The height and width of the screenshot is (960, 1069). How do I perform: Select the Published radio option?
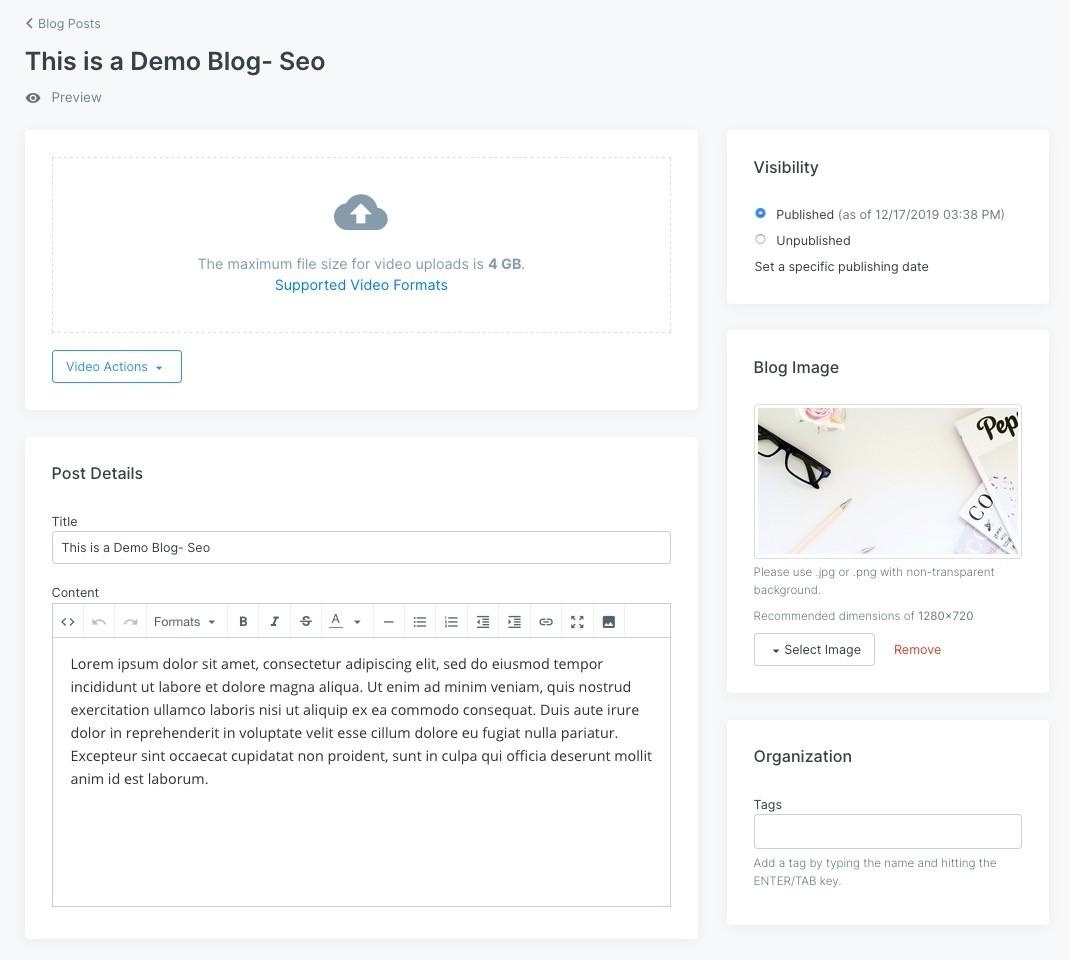coord(760,213)
